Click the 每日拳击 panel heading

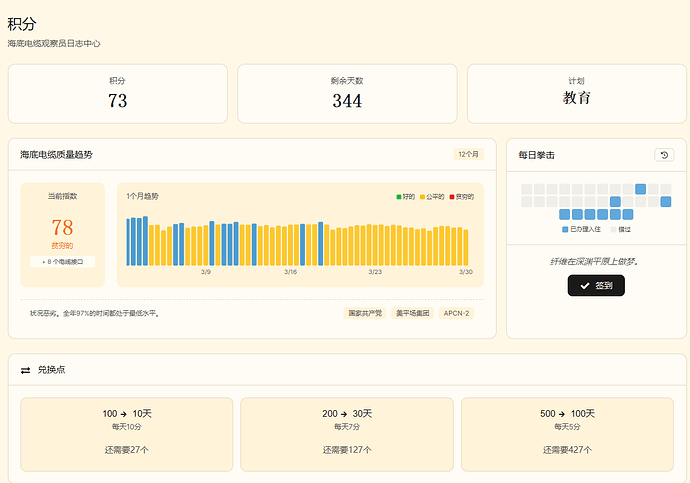pyautogui.click(x=536, y=155)
